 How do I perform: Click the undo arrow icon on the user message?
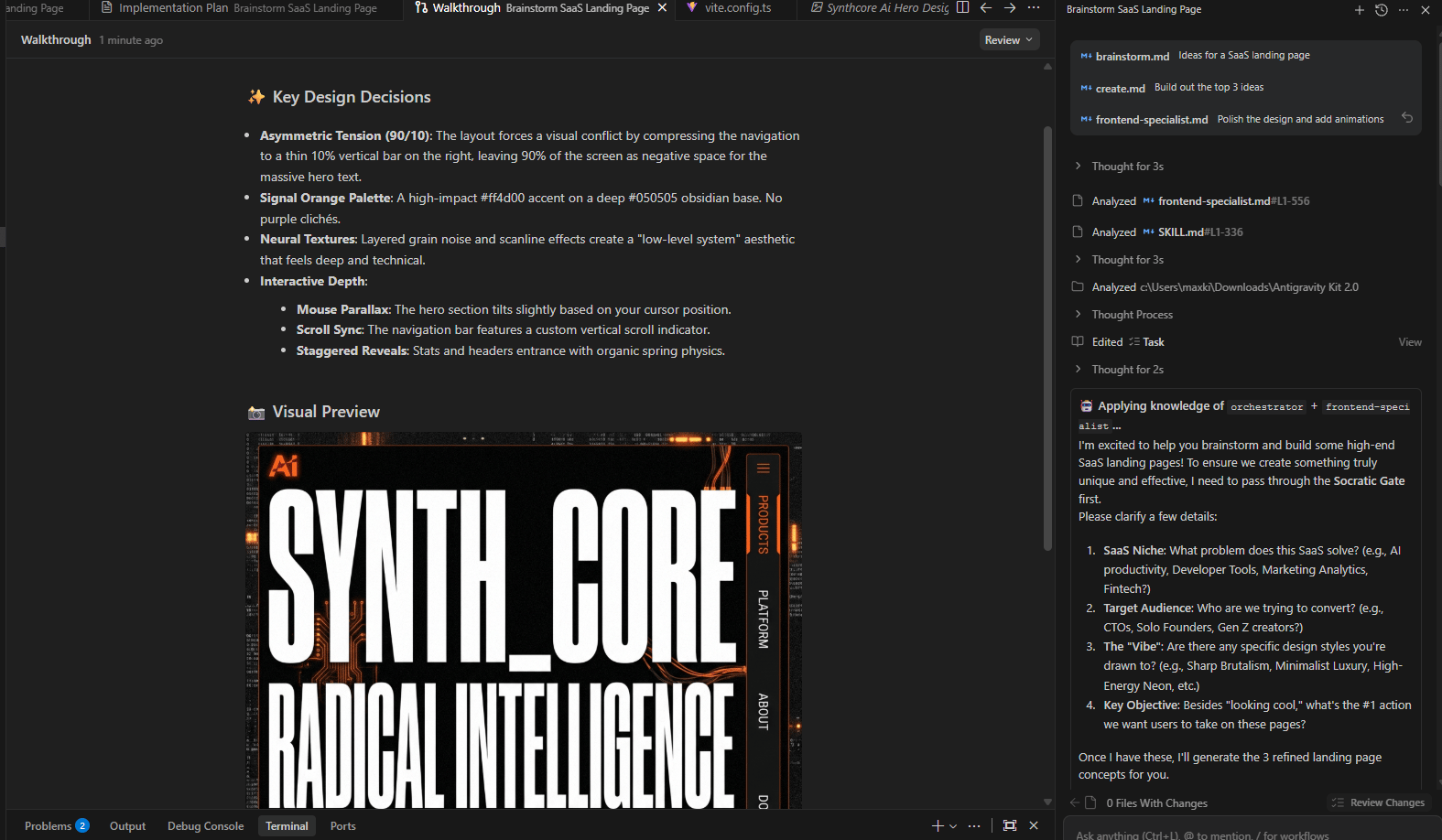1407,118
